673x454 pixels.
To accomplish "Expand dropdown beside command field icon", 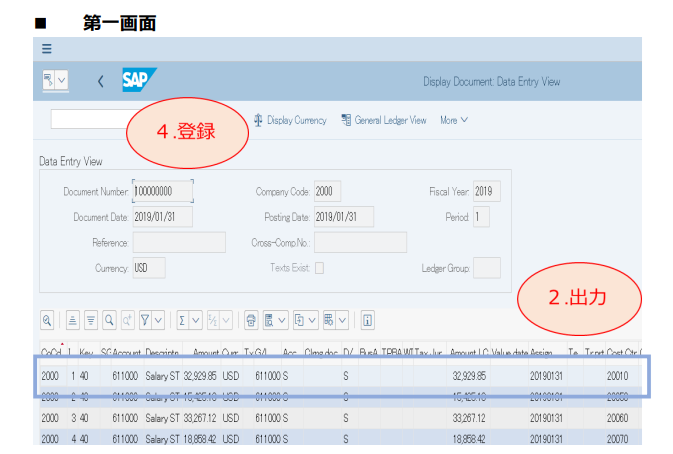I will (x=62, y=80).
